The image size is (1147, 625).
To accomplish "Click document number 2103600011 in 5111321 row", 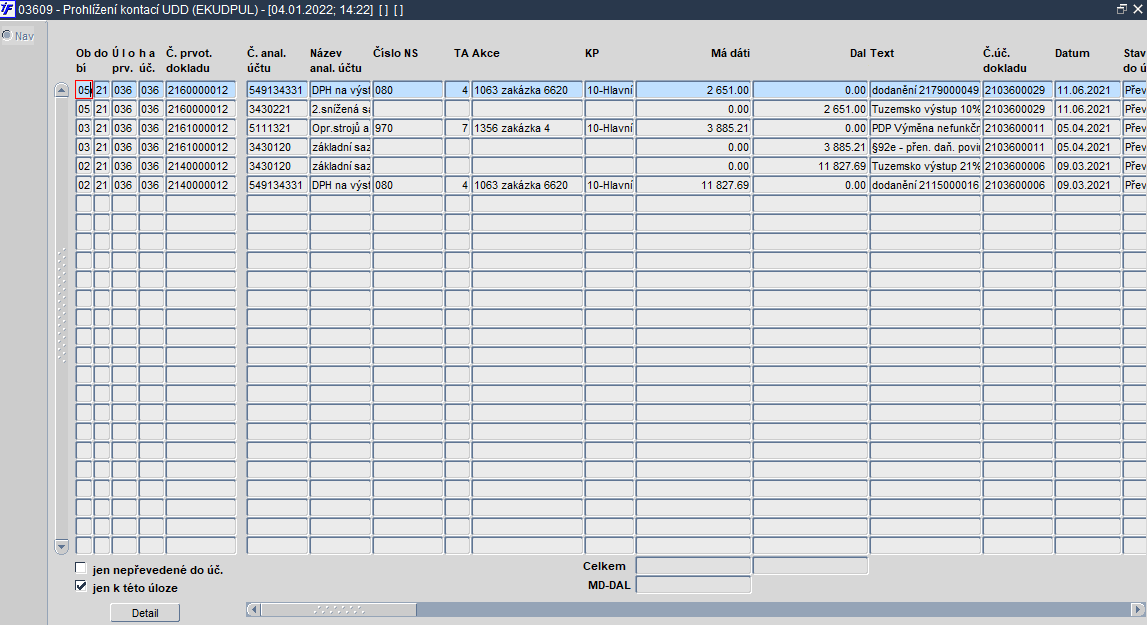I will [x=1018, y=128].
